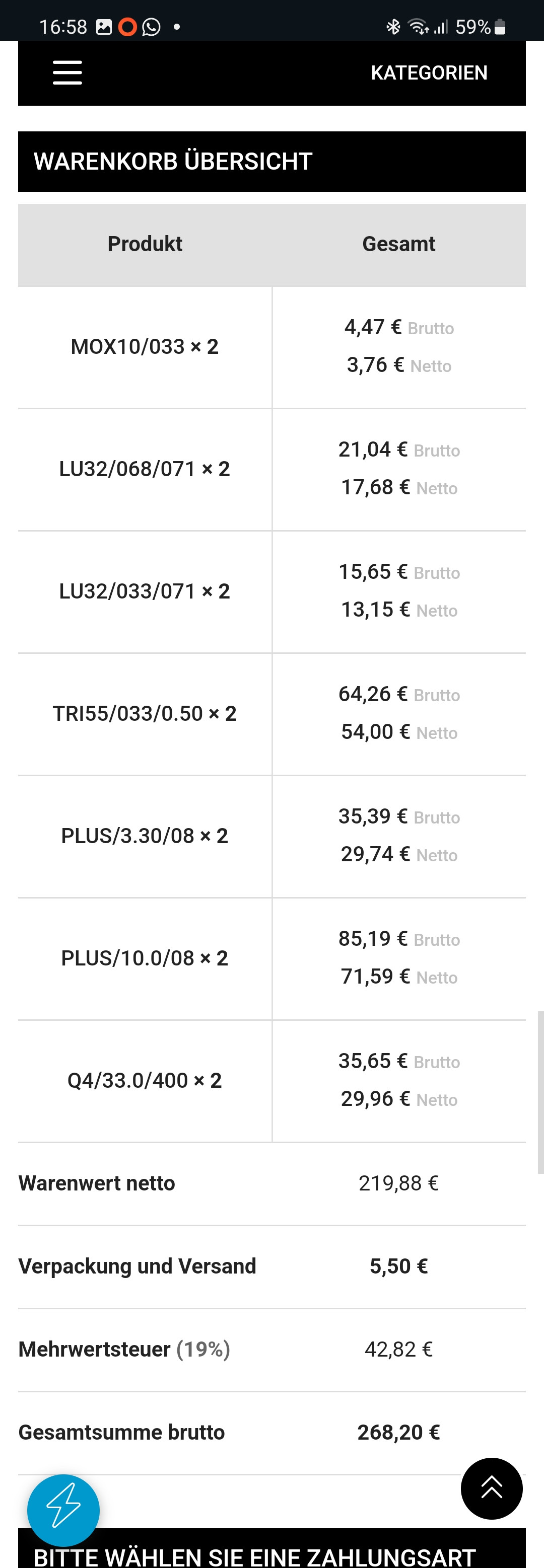Tap the gallery notification icon

(x=104, y=27)
